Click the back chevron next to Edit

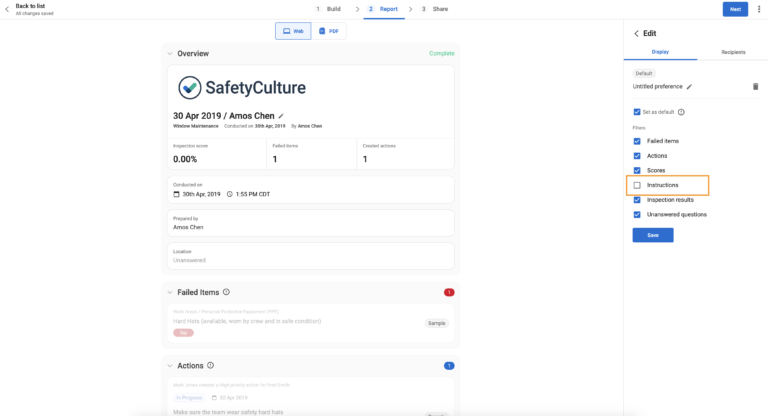tap(636, 33)
